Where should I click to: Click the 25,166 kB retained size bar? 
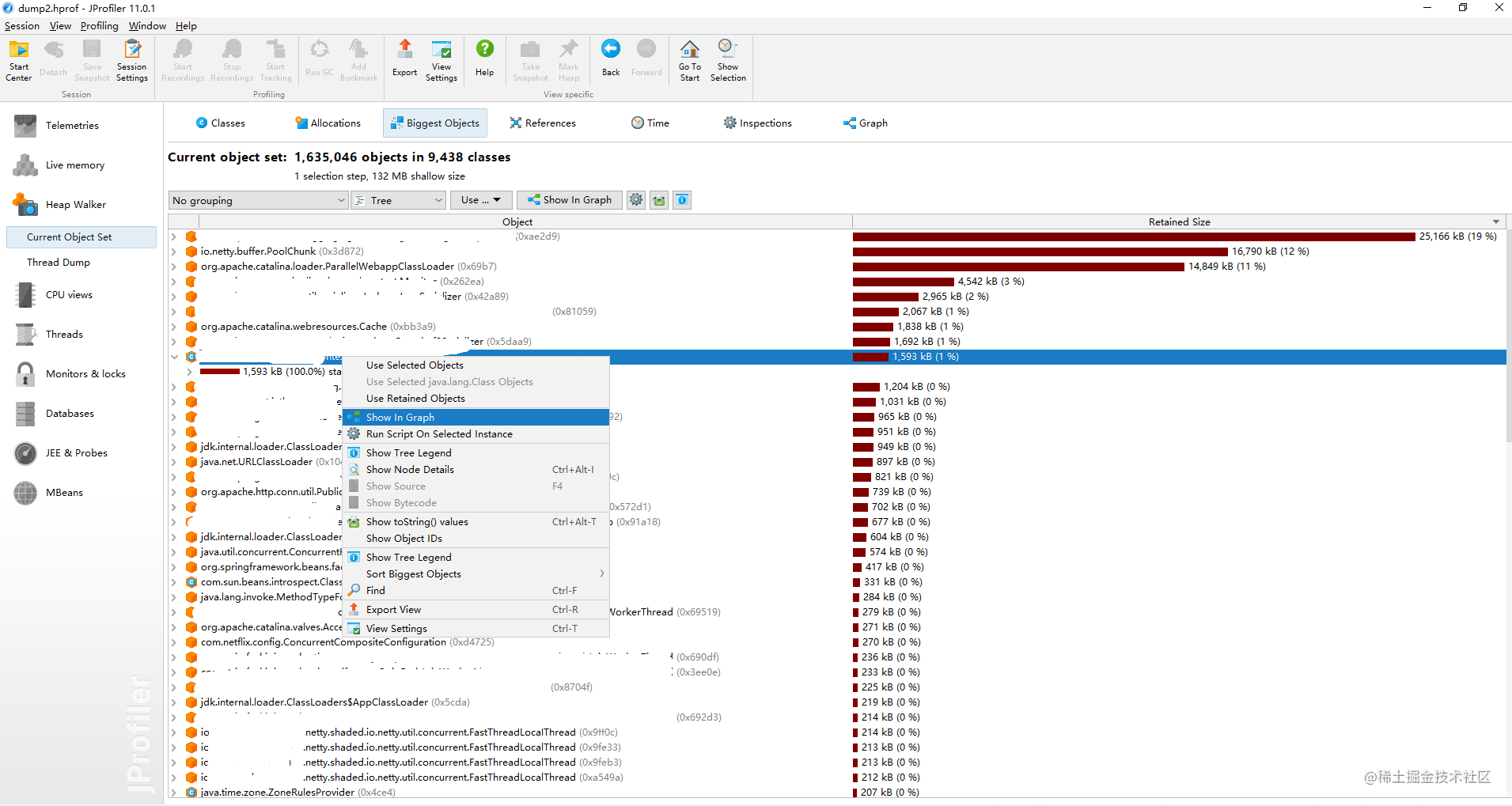point(1134,237)
